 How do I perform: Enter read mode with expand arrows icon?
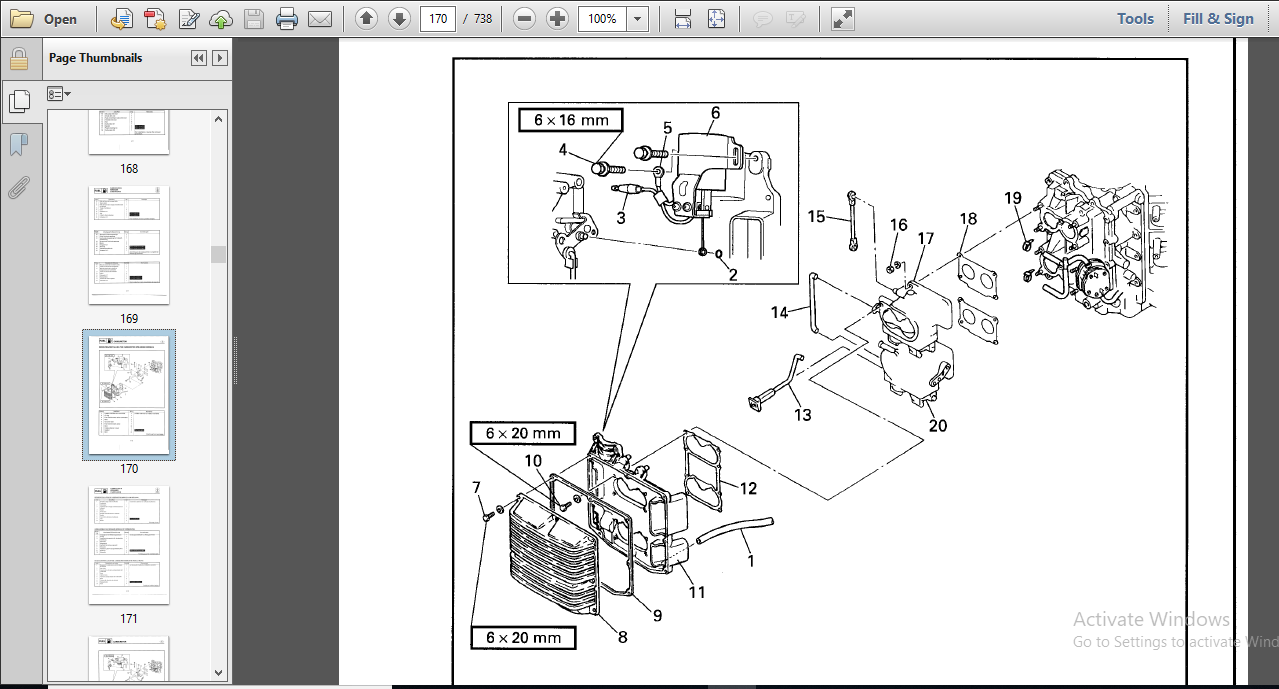pyautogui.click(x=843, y=19)
